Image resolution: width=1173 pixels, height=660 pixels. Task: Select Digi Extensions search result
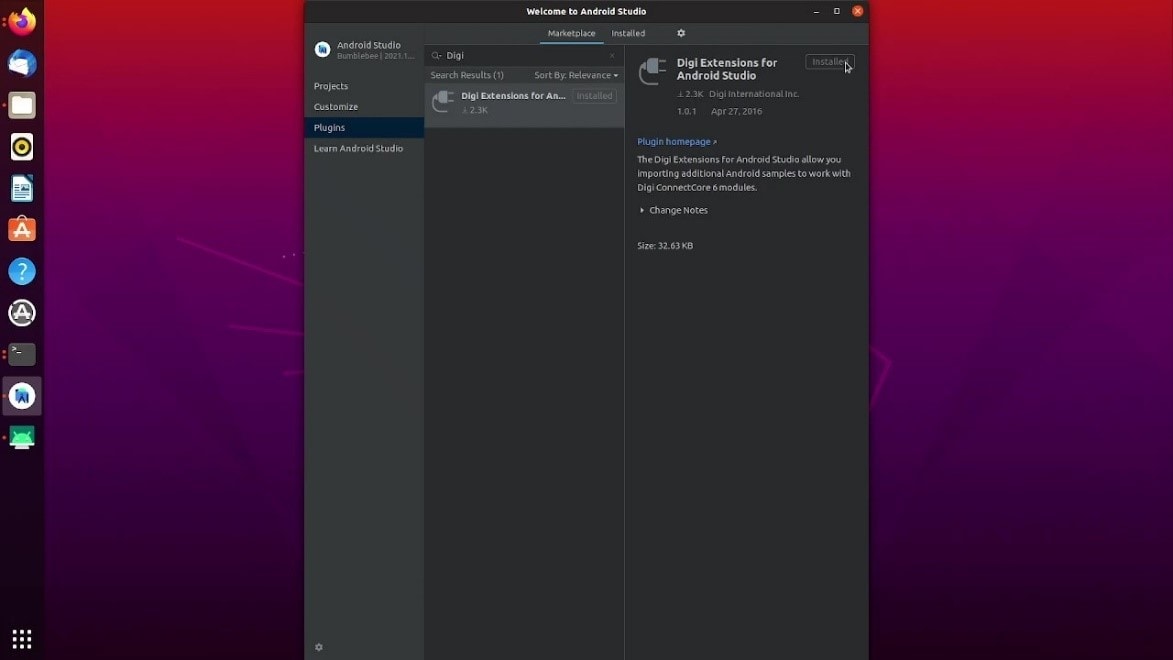click(513, 103)
